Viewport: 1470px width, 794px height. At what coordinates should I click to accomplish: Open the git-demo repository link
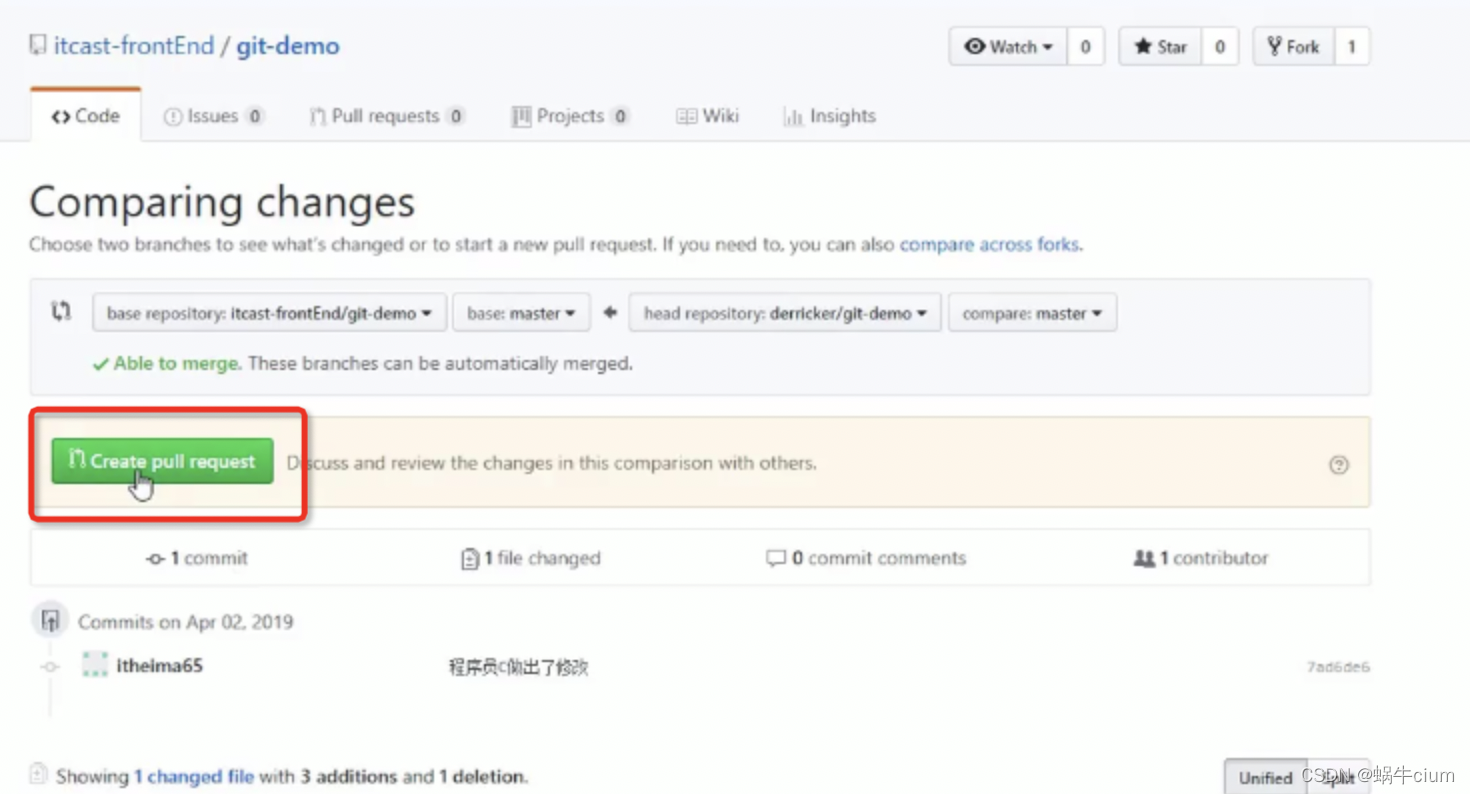(x=288, y=46)
